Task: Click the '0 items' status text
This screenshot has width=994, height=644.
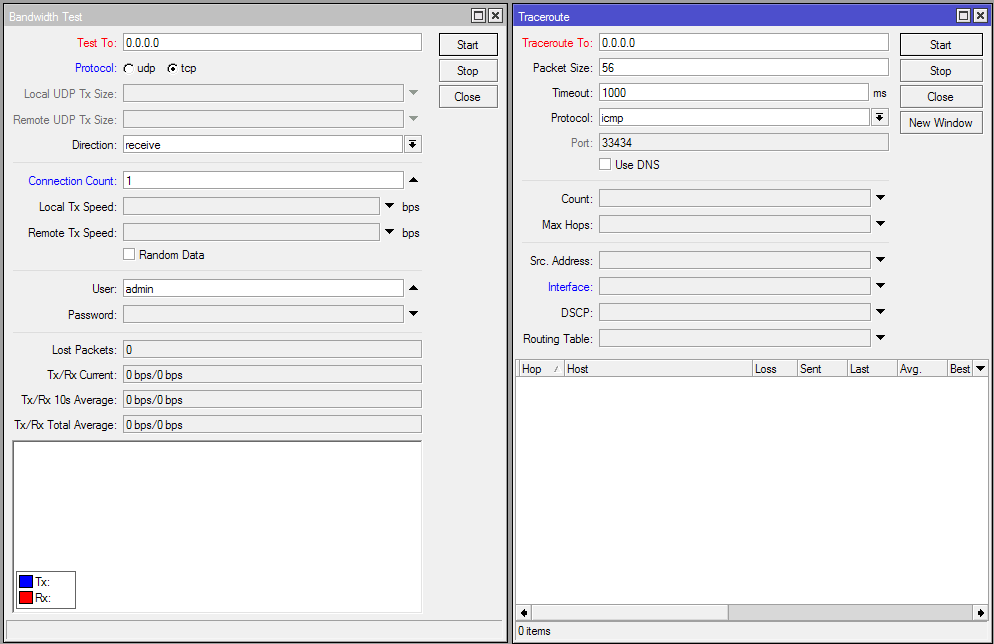Action: [534, 631]
